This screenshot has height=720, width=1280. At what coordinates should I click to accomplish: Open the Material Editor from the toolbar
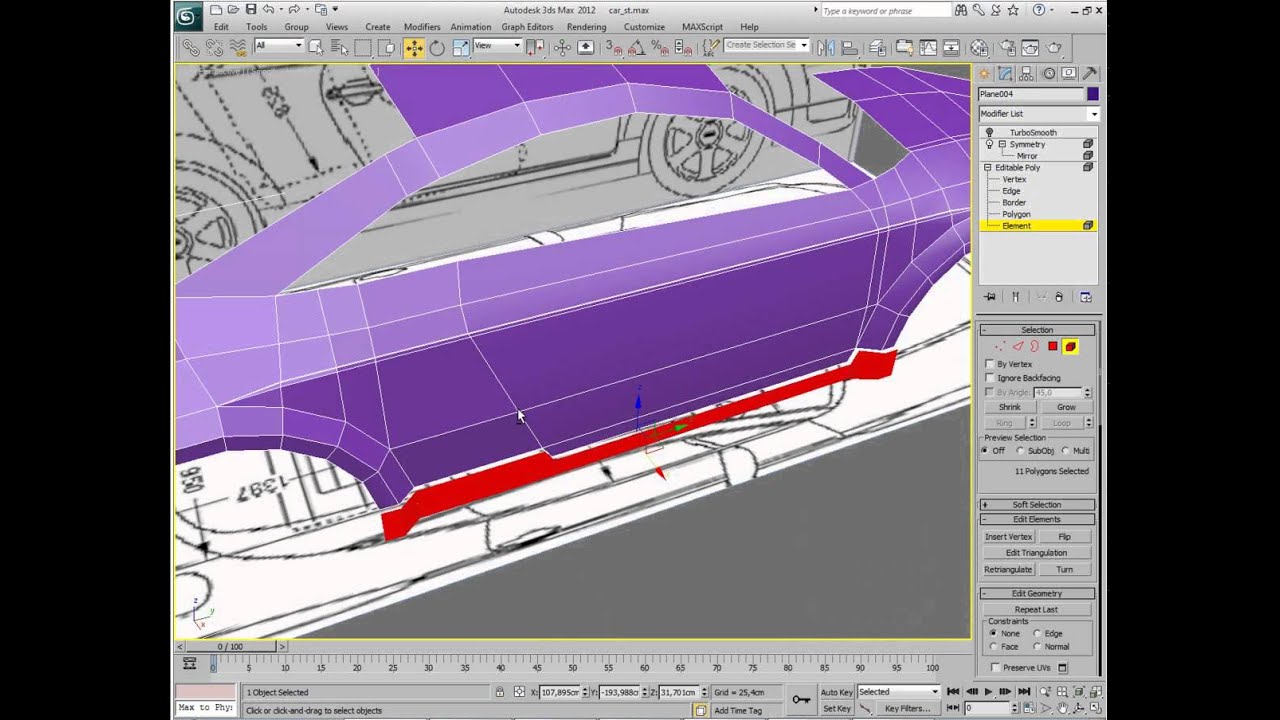tap(979, 47)
